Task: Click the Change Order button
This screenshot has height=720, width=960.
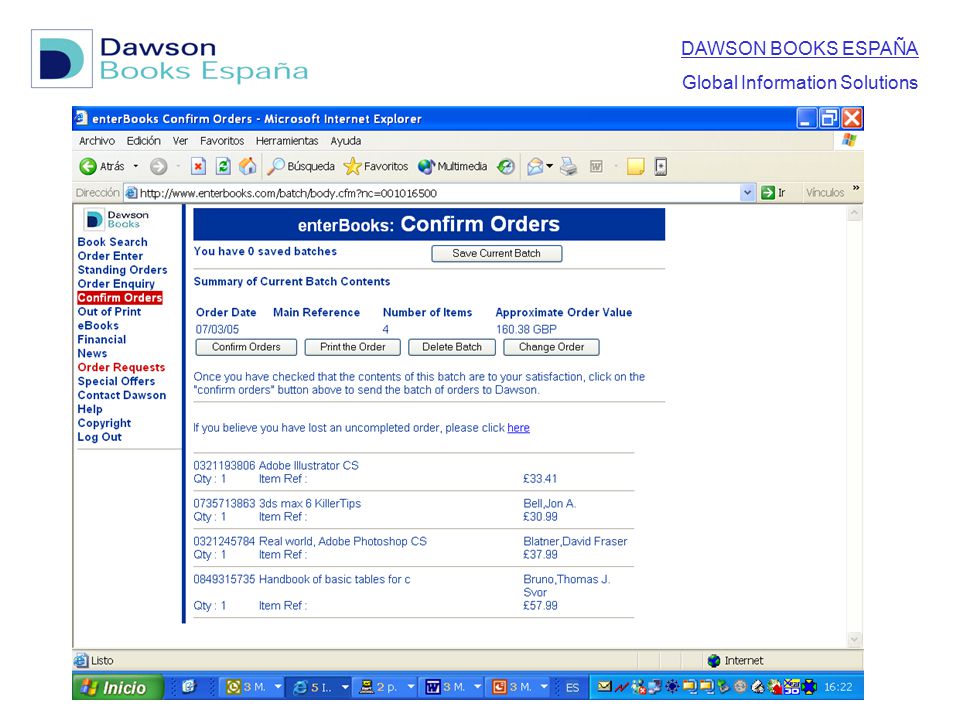Action: point(551,347)
